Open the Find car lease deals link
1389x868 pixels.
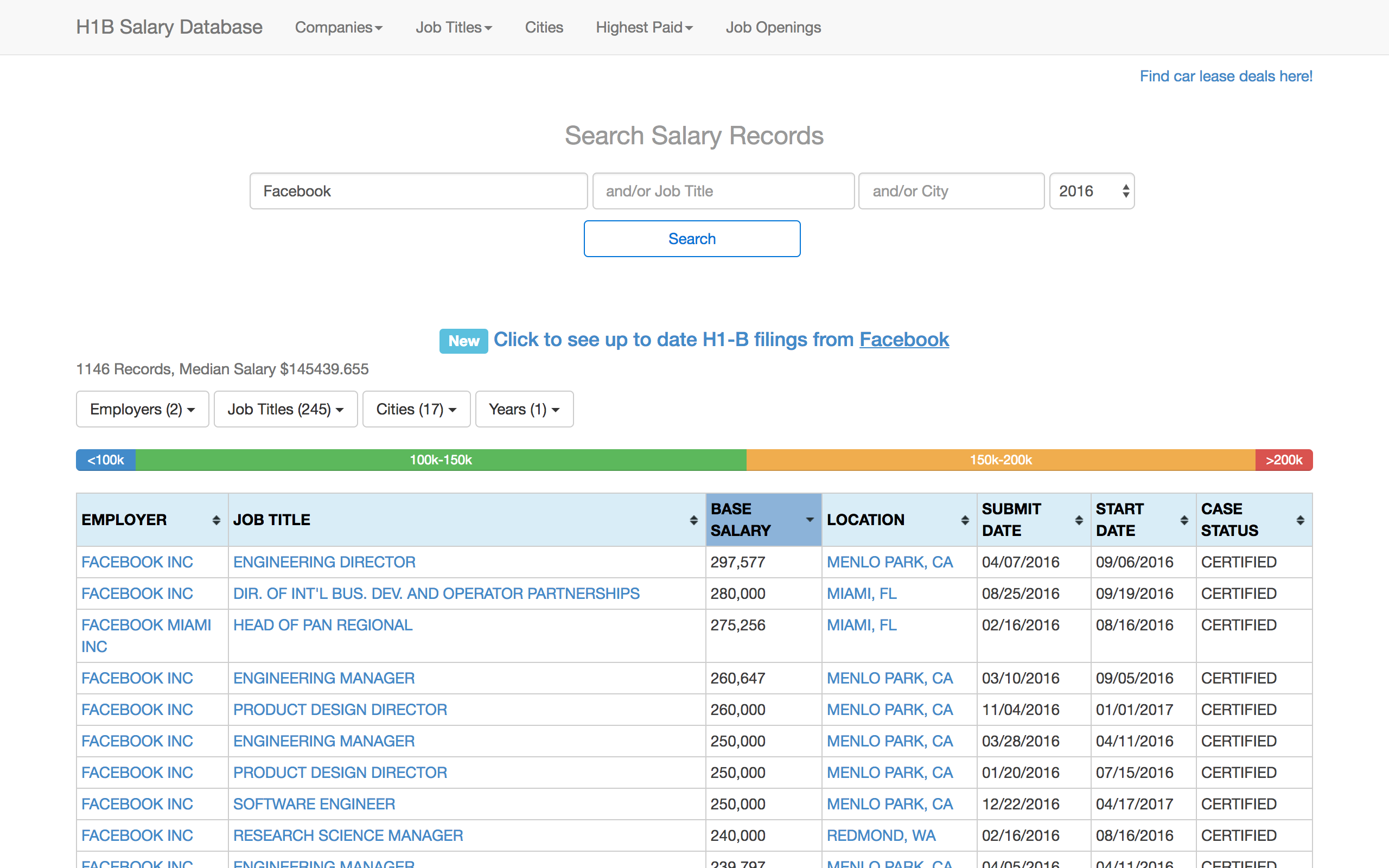click(x=1226, y=76)
